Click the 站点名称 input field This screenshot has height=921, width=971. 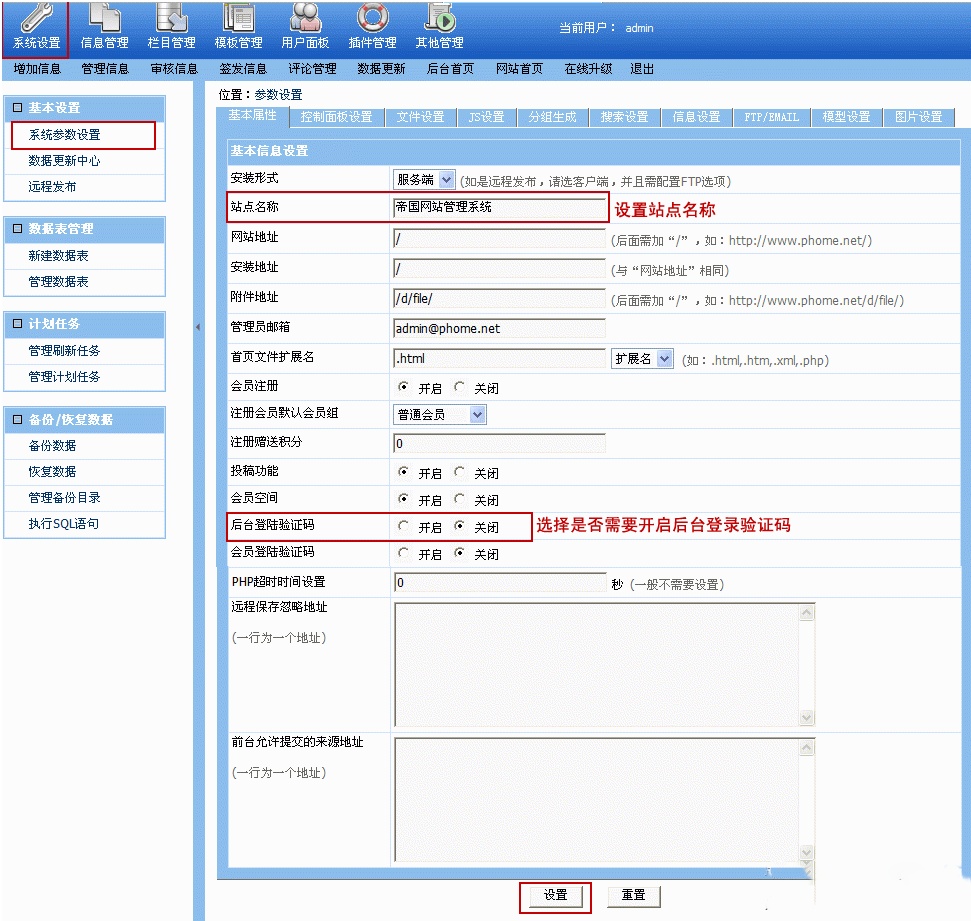pos(500,208)
